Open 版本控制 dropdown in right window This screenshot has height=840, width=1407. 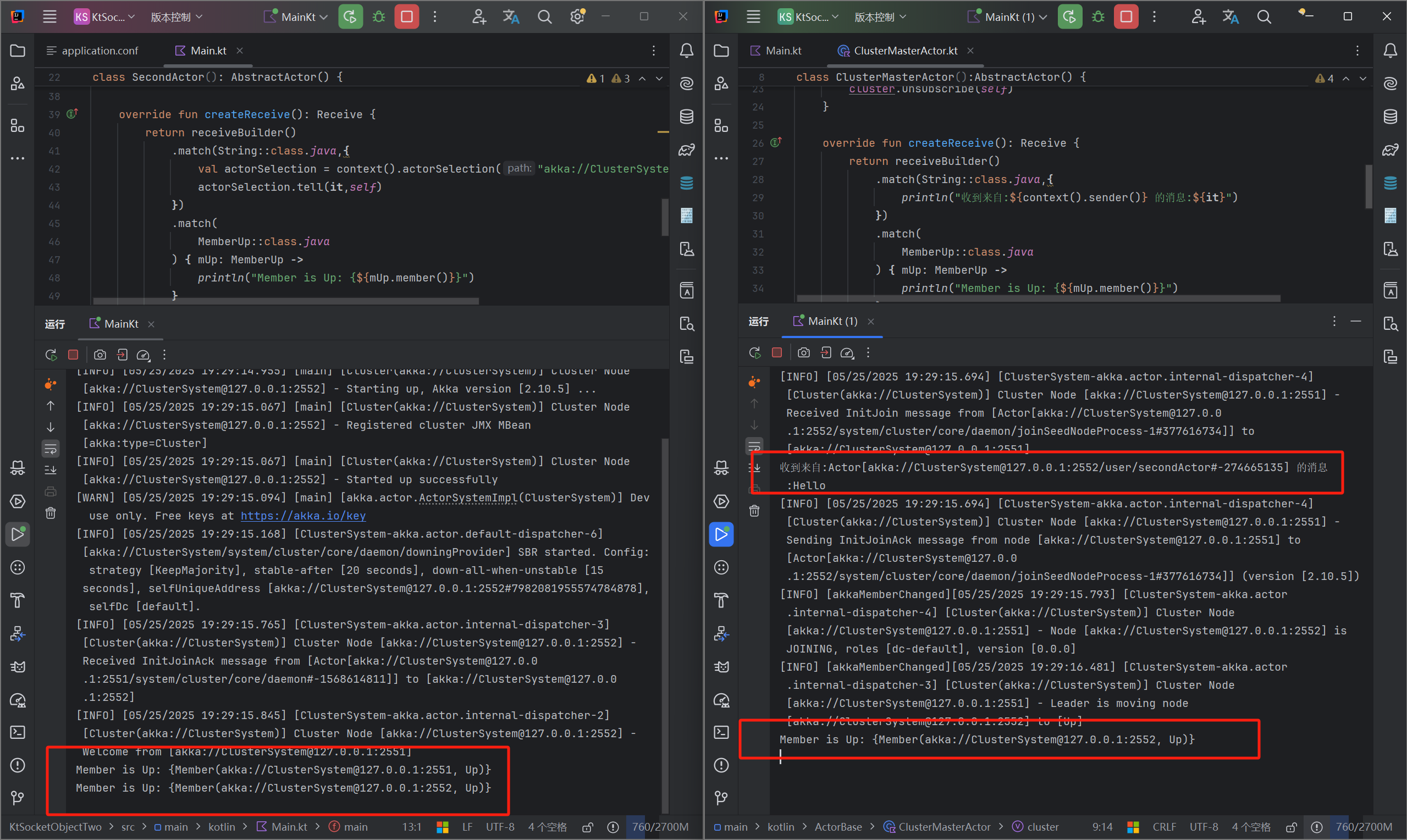(x=880, y=17)
